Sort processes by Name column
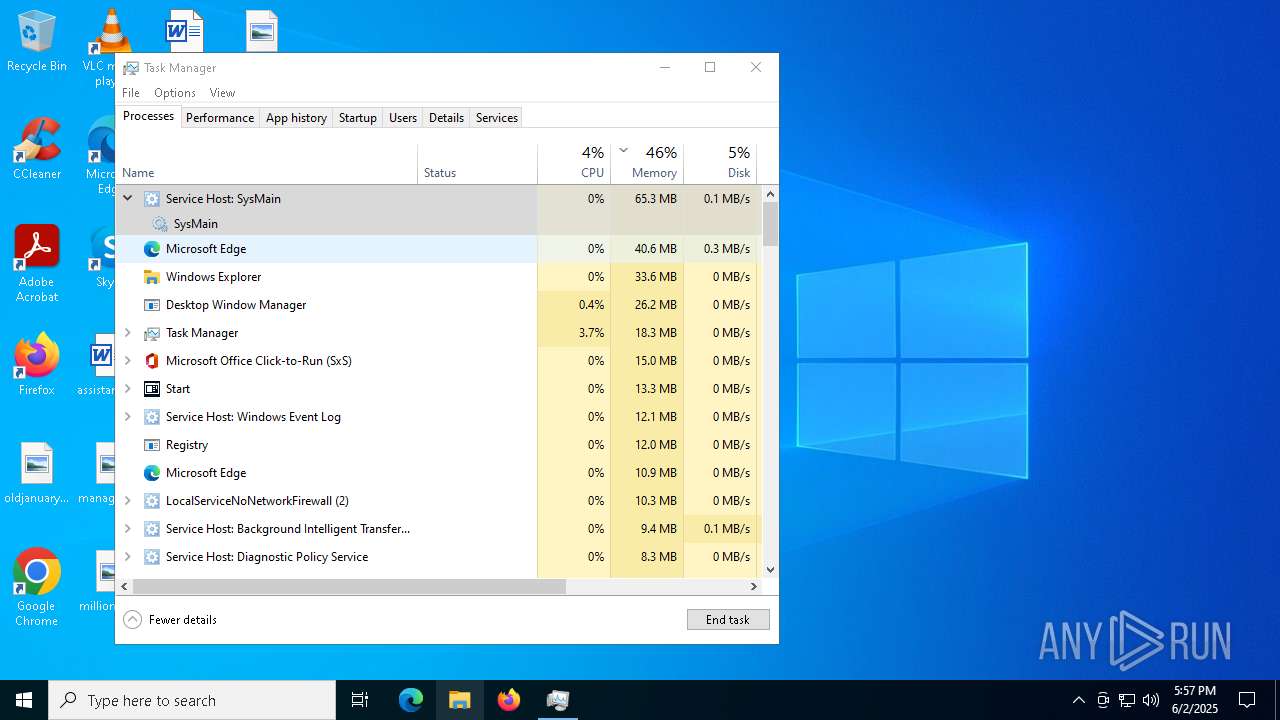1280x720 pixels. click(267, 164)
